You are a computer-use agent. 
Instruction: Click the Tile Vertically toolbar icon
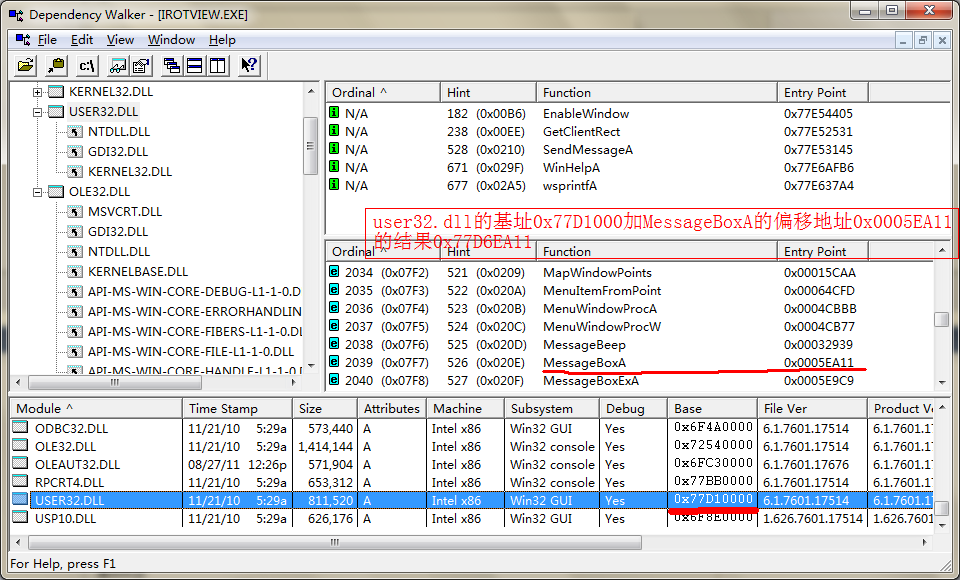(218, 65)
